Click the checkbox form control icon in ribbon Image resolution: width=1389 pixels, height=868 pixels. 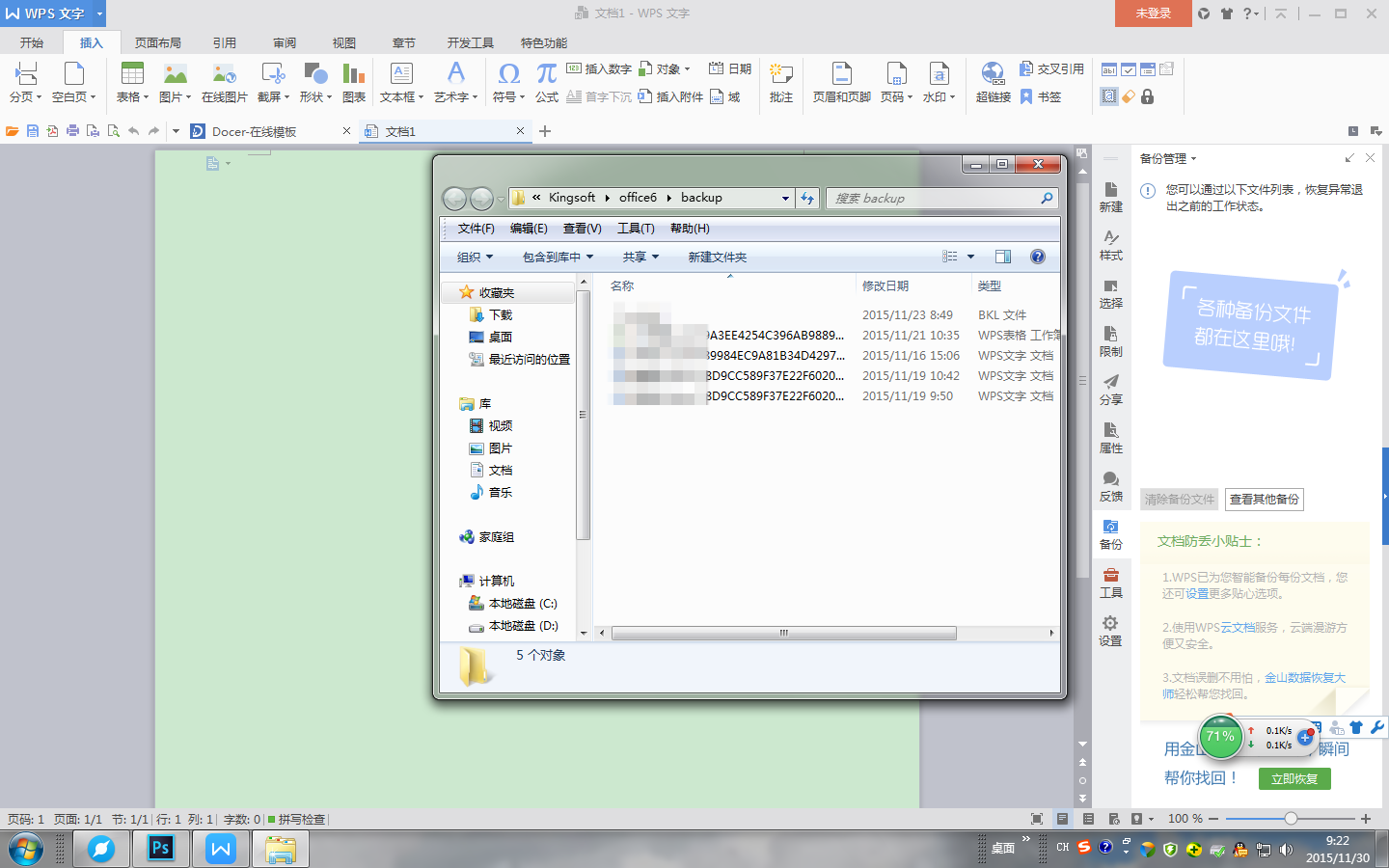point(1129,69)
